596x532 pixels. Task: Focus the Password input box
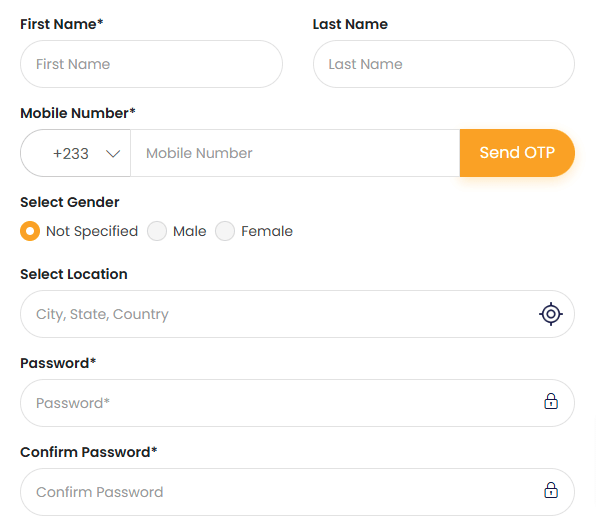(x=297, y=403)
